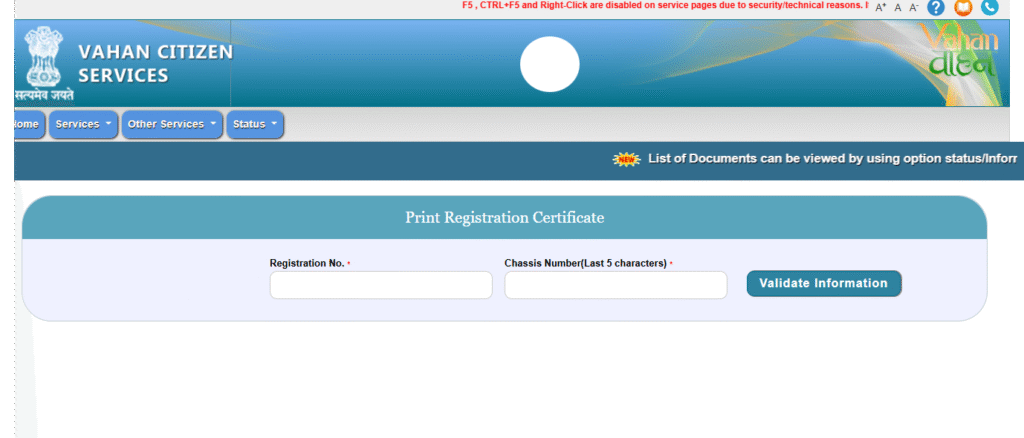Focus the Chassis Number input field
1024x438 pixels.
click(616, 285)
